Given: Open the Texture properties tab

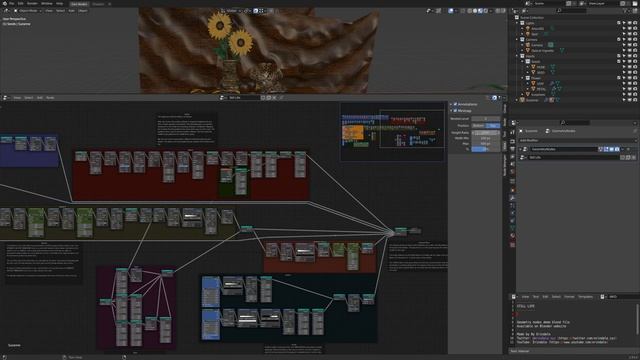Looking at the screenshot, I should tap(512, 244).
